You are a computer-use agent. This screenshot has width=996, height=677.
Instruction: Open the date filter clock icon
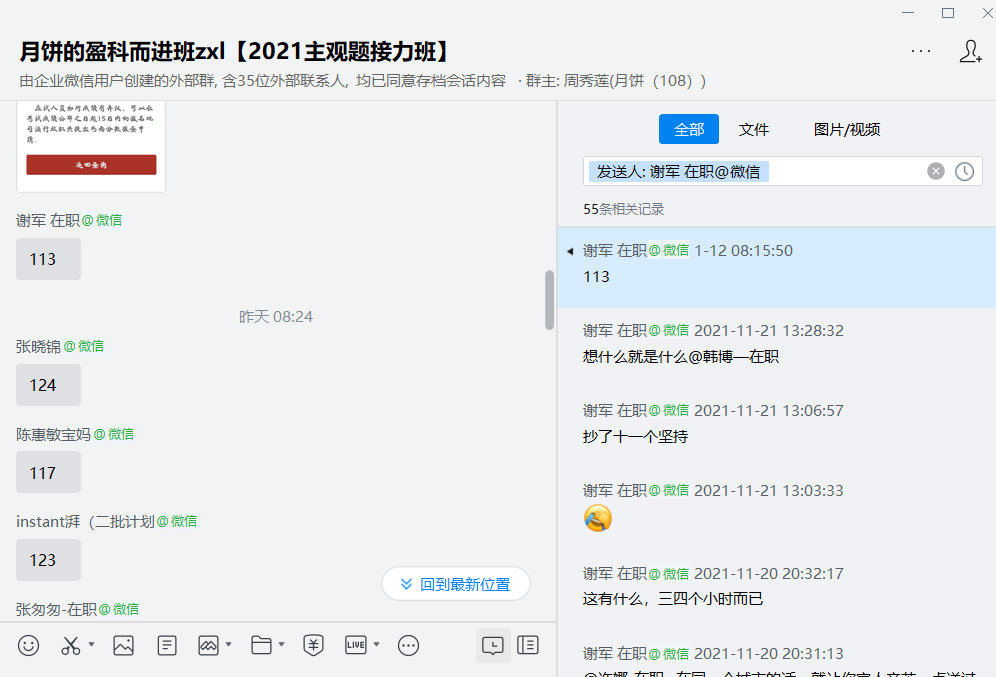point(964,171)
